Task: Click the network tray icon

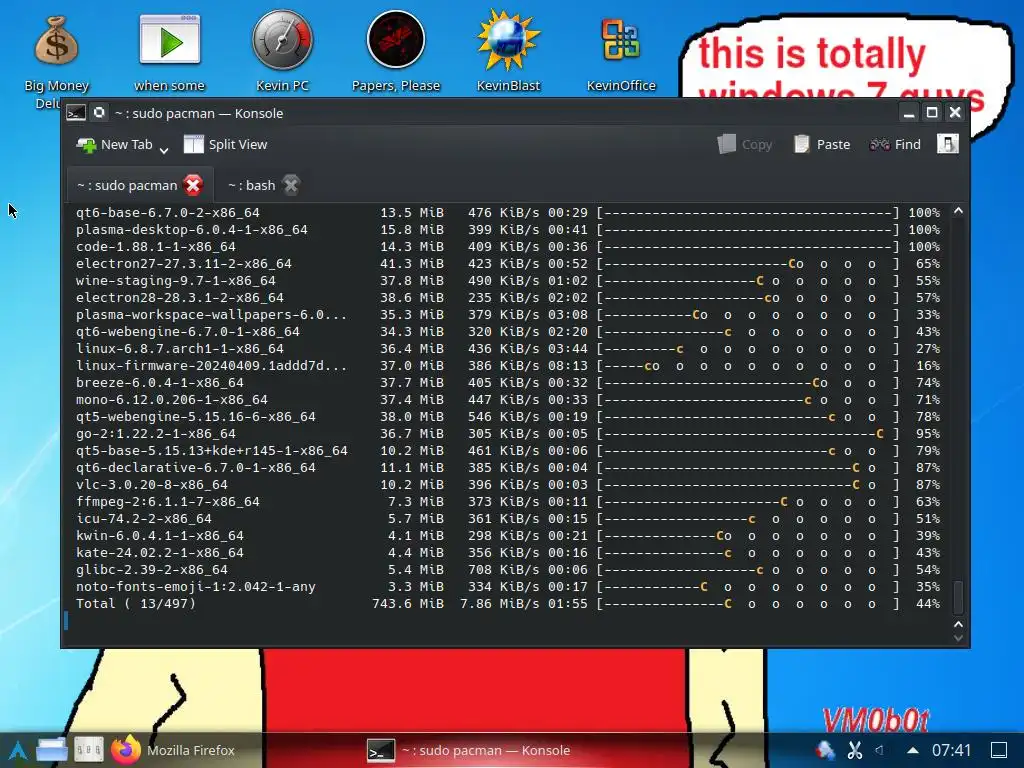Action: click(824, 750)
